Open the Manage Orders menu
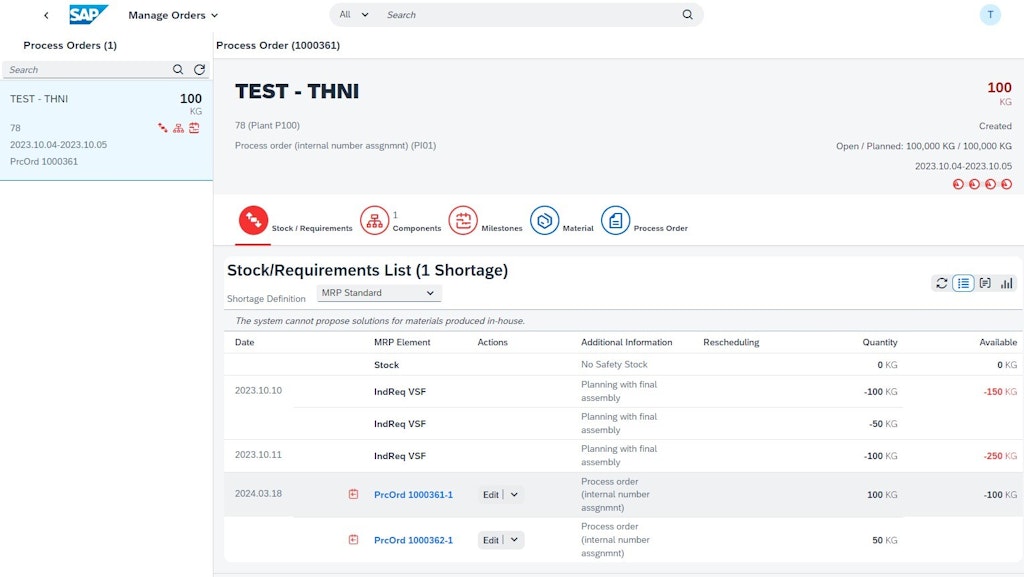The width and height of the screenshot is (1024, 577). point(170,15)
